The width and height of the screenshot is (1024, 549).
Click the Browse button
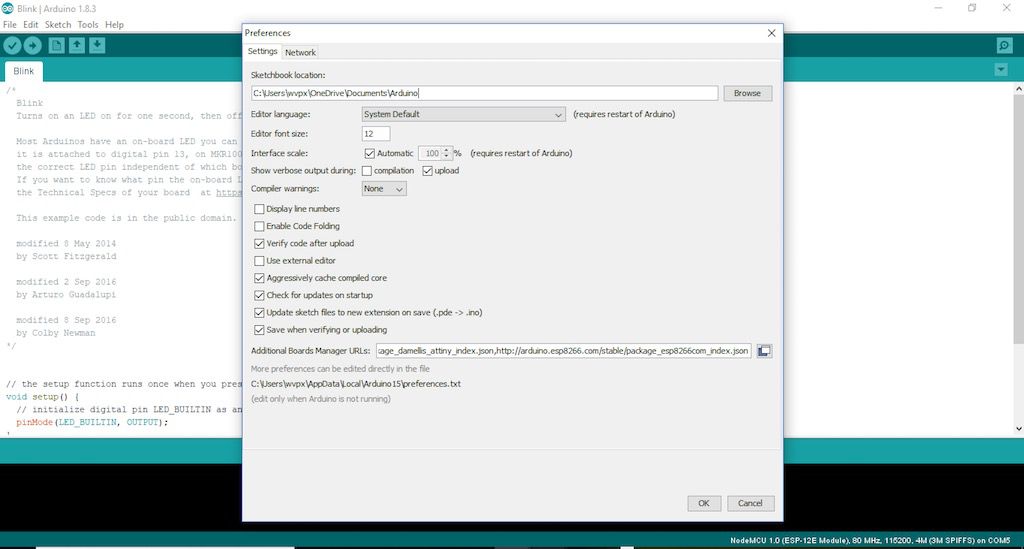click(747, 93)
